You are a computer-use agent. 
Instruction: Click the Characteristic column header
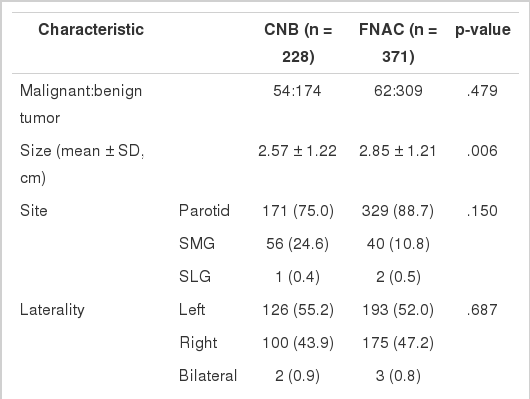(x=91, y=29)
